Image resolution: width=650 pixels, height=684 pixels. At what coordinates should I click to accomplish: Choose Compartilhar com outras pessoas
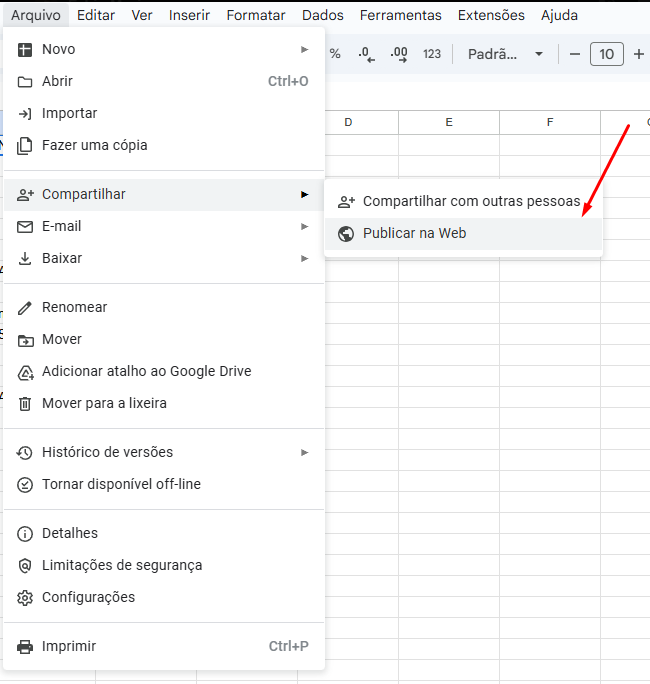pos(463,202)
